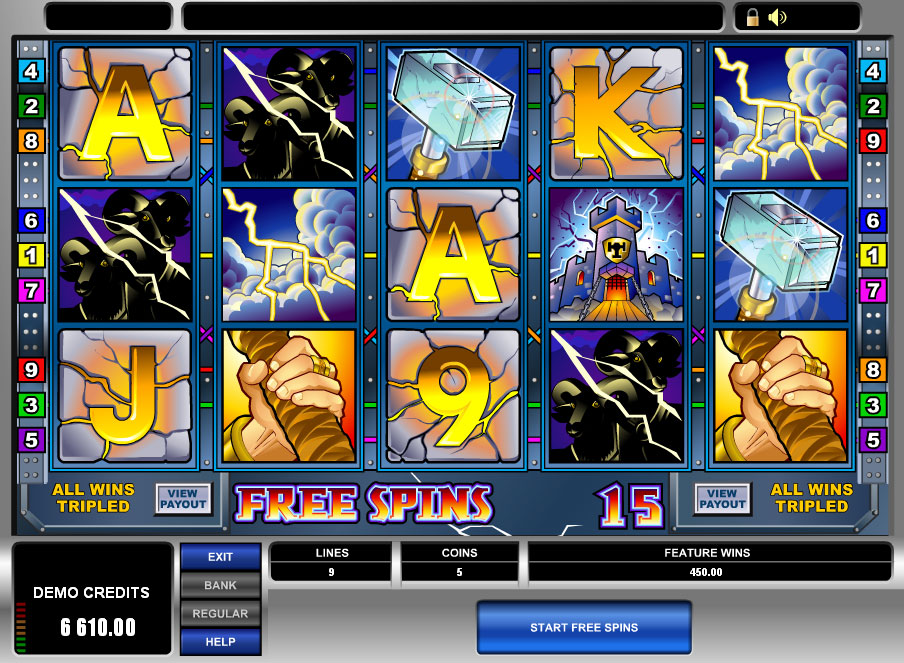Click the orange payline 8 marker on left
904x663 pixels.
31,141
